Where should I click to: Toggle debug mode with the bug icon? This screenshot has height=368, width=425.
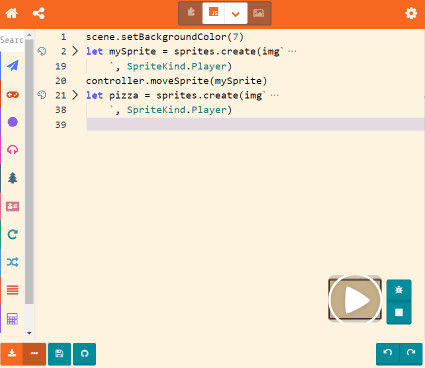[399, 290]
